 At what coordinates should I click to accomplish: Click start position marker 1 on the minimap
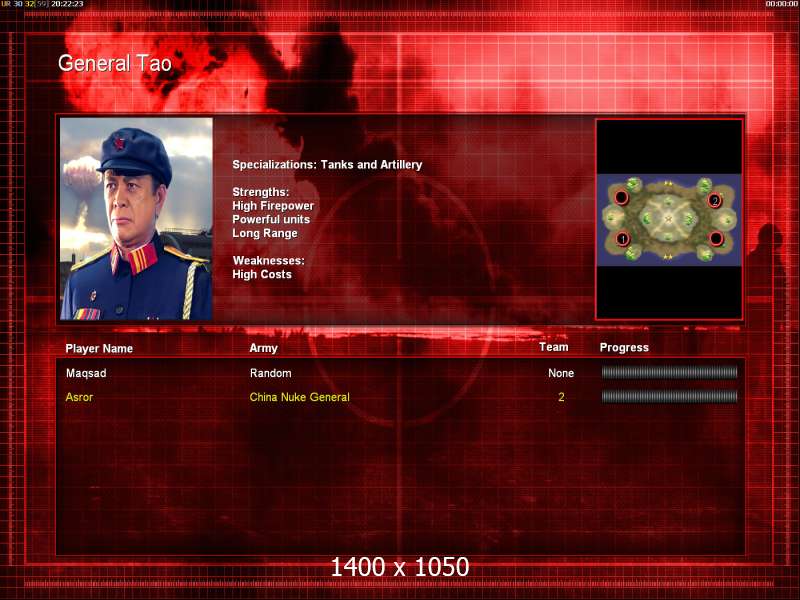tap(622, 238)
